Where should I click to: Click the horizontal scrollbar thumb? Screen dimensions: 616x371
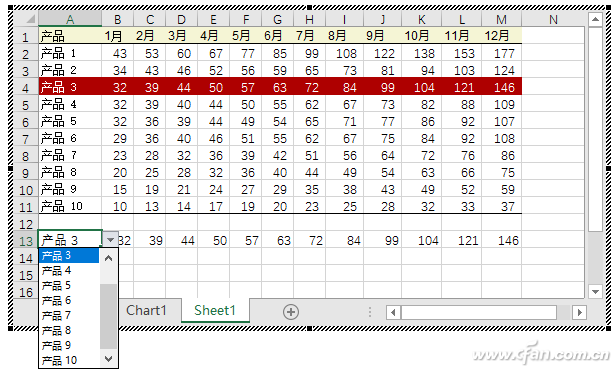pyautogui.click(x=478, y=312)
